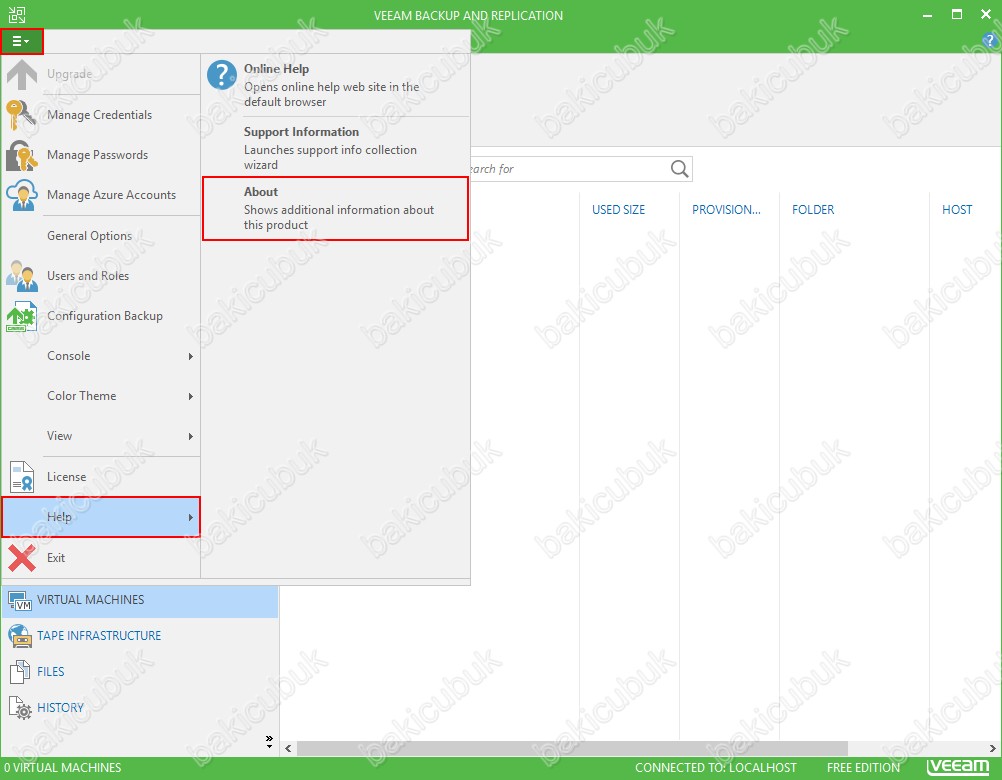Open the main hamburger menu button

click(x=22, y=42)
